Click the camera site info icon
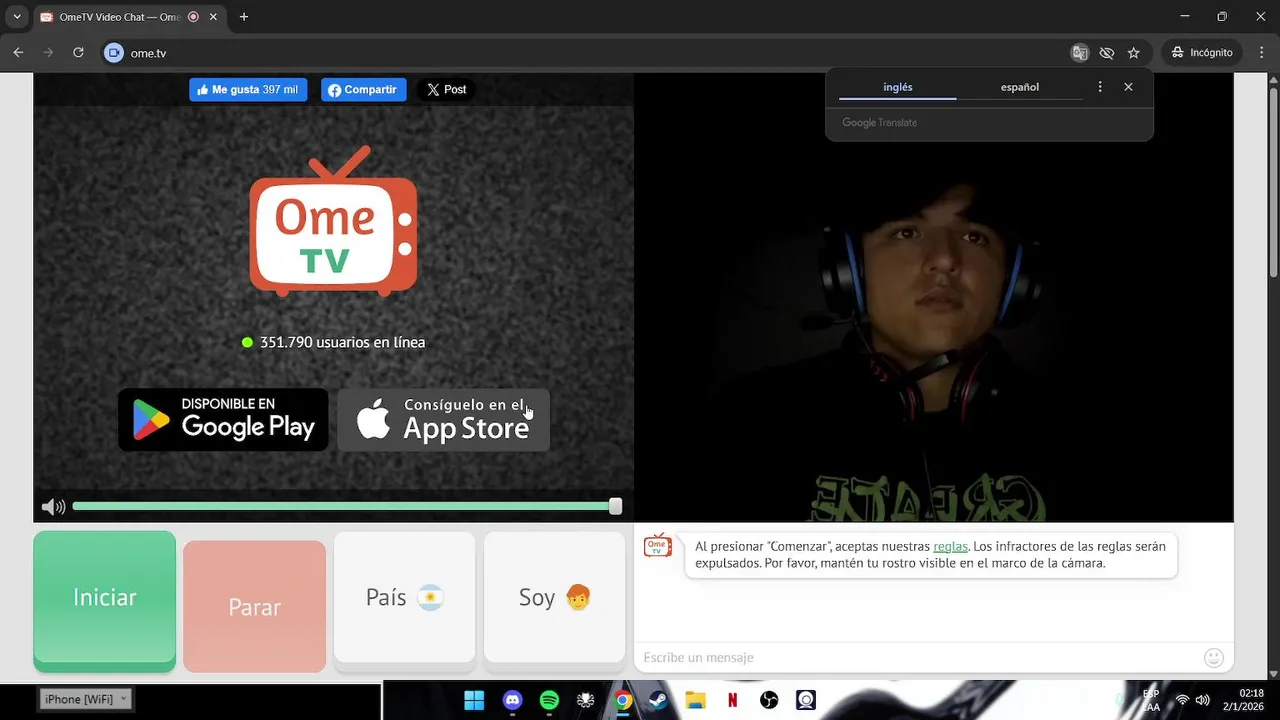The image size is (1280, 720). [114, 53]
